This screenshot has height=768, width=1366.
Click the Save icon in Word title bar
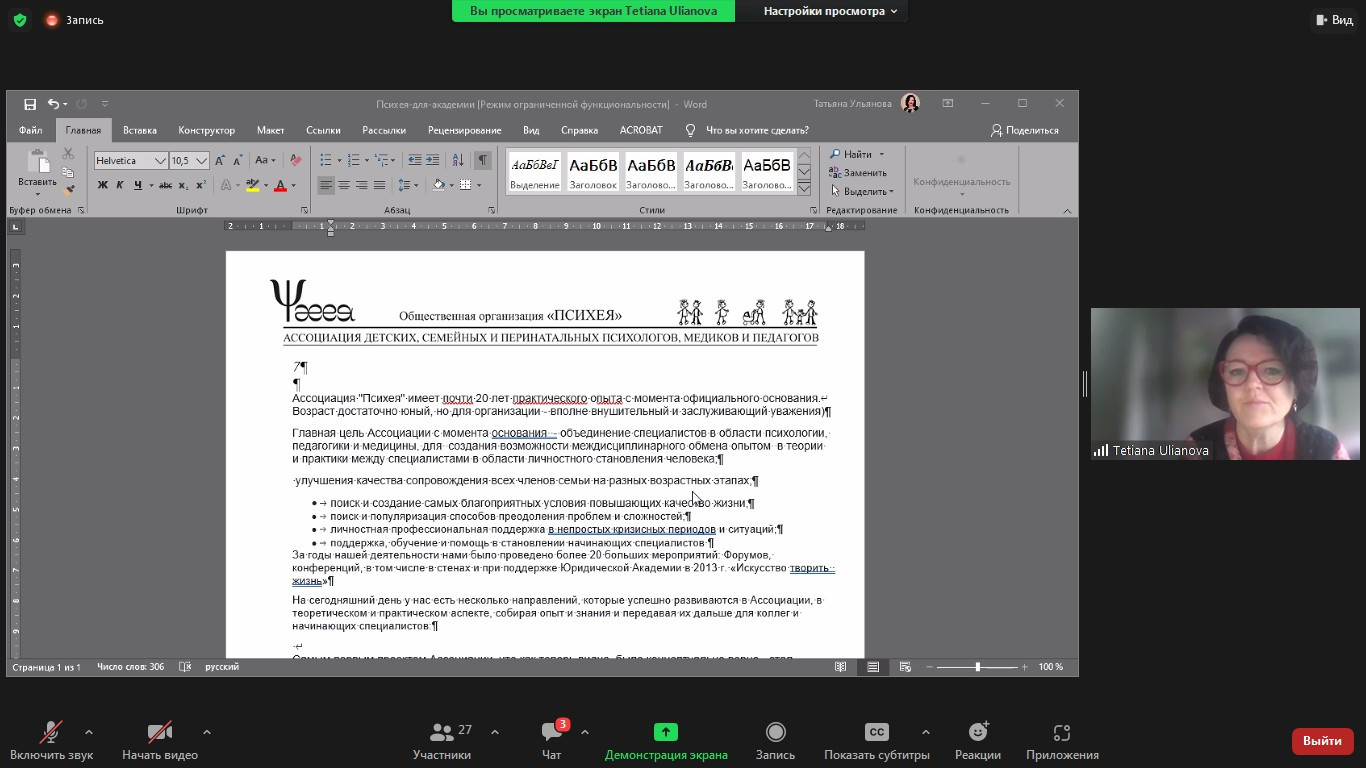(30, 104)
